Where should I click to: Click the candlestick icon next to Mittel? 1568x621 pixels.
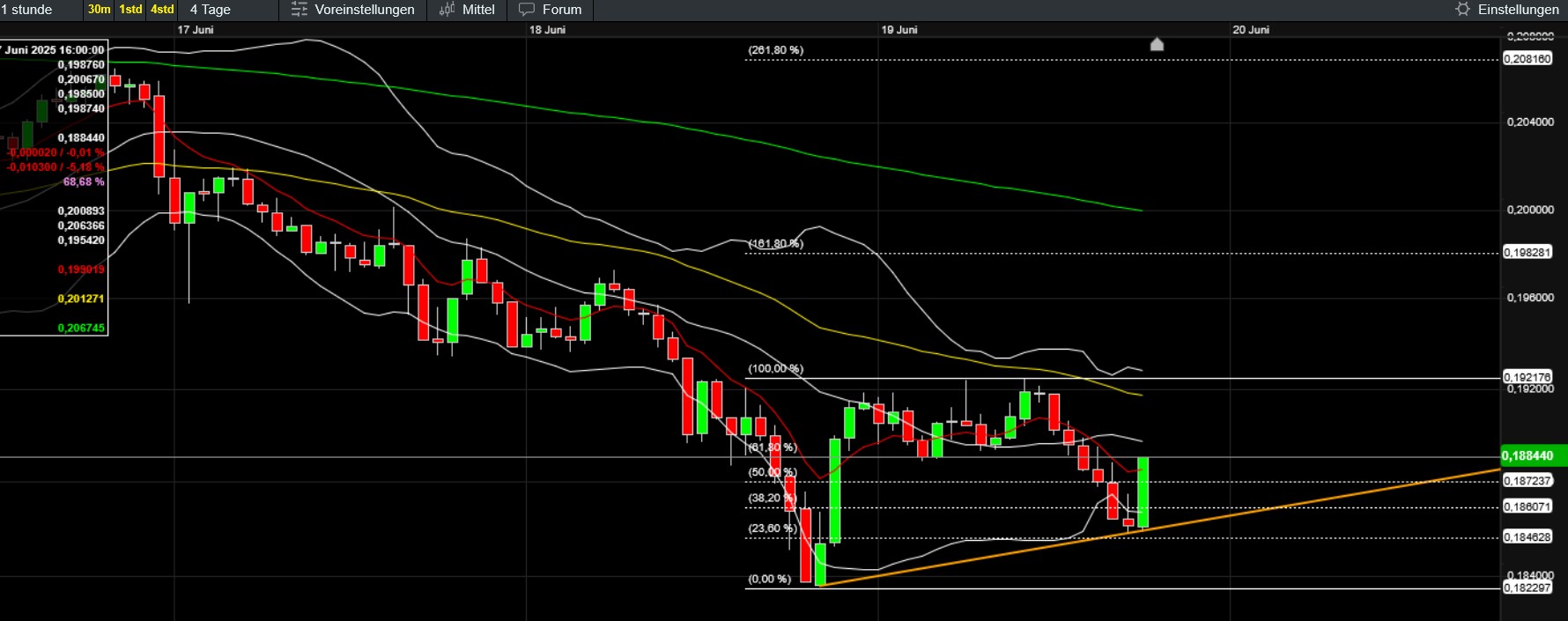[x=447, y=10]
